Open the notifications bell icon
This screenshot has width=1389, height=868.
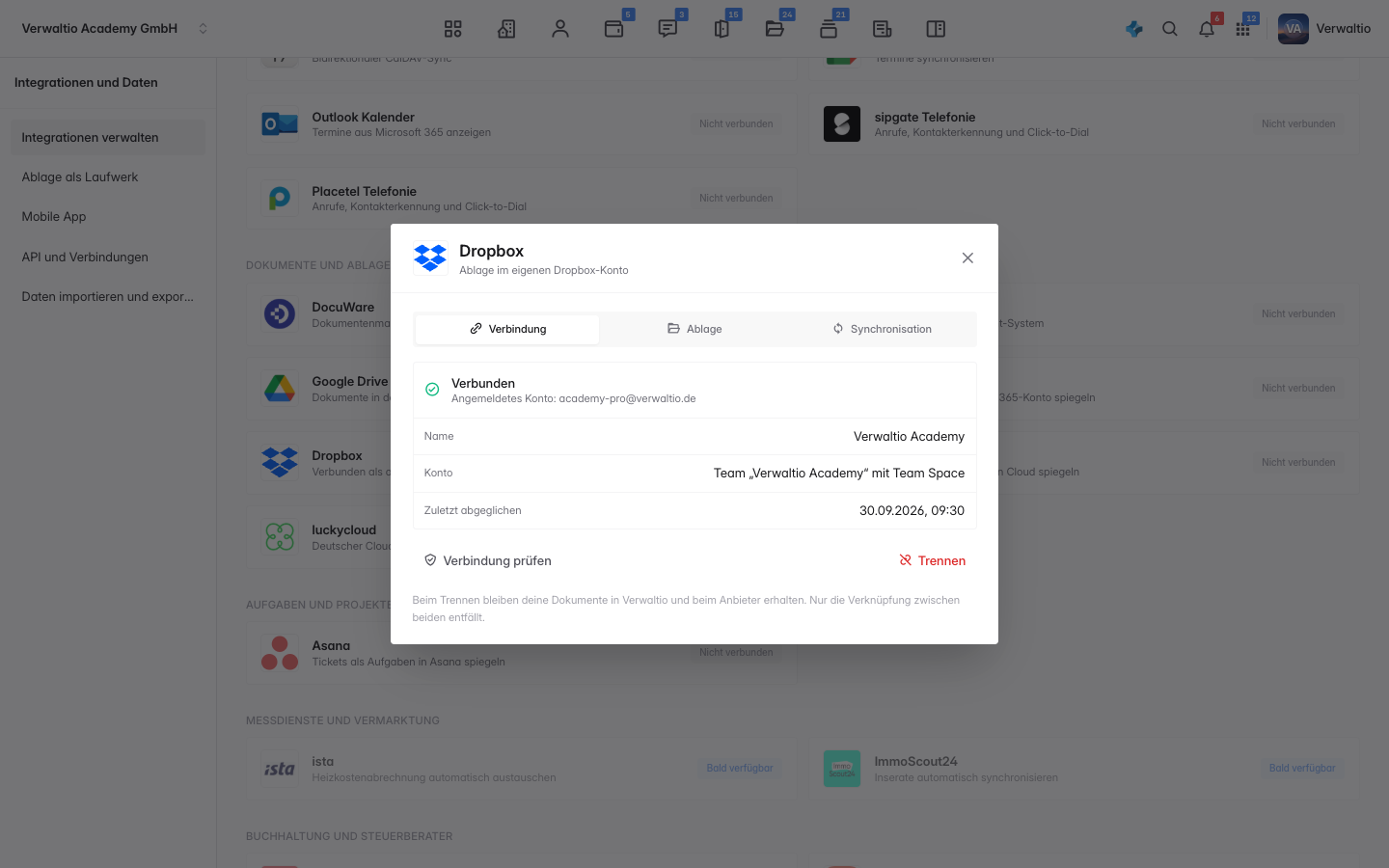pos(1207,29)
